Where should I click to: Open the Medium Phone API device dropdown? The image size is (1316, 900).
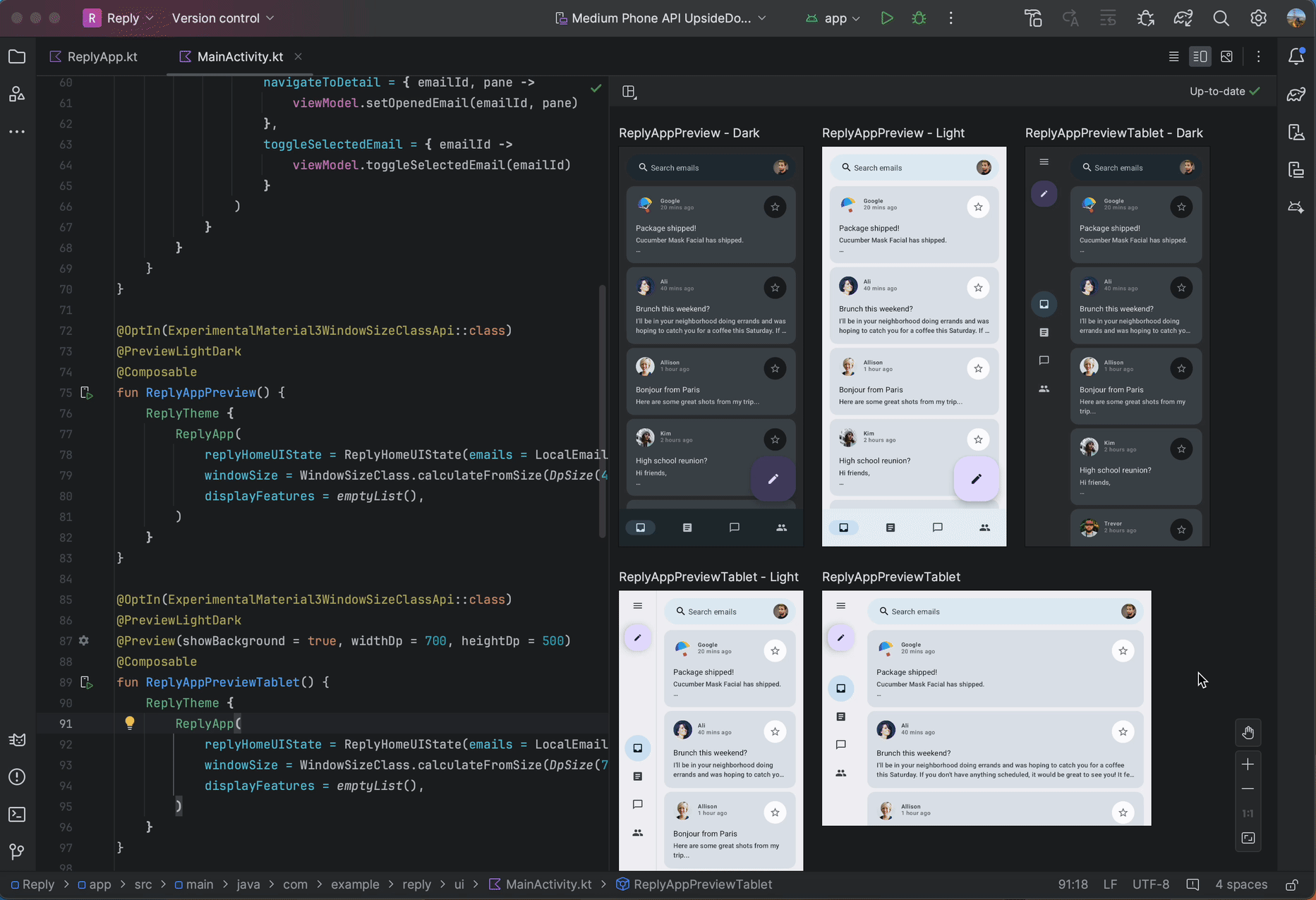pyautogui.click(x=660, y=18)
